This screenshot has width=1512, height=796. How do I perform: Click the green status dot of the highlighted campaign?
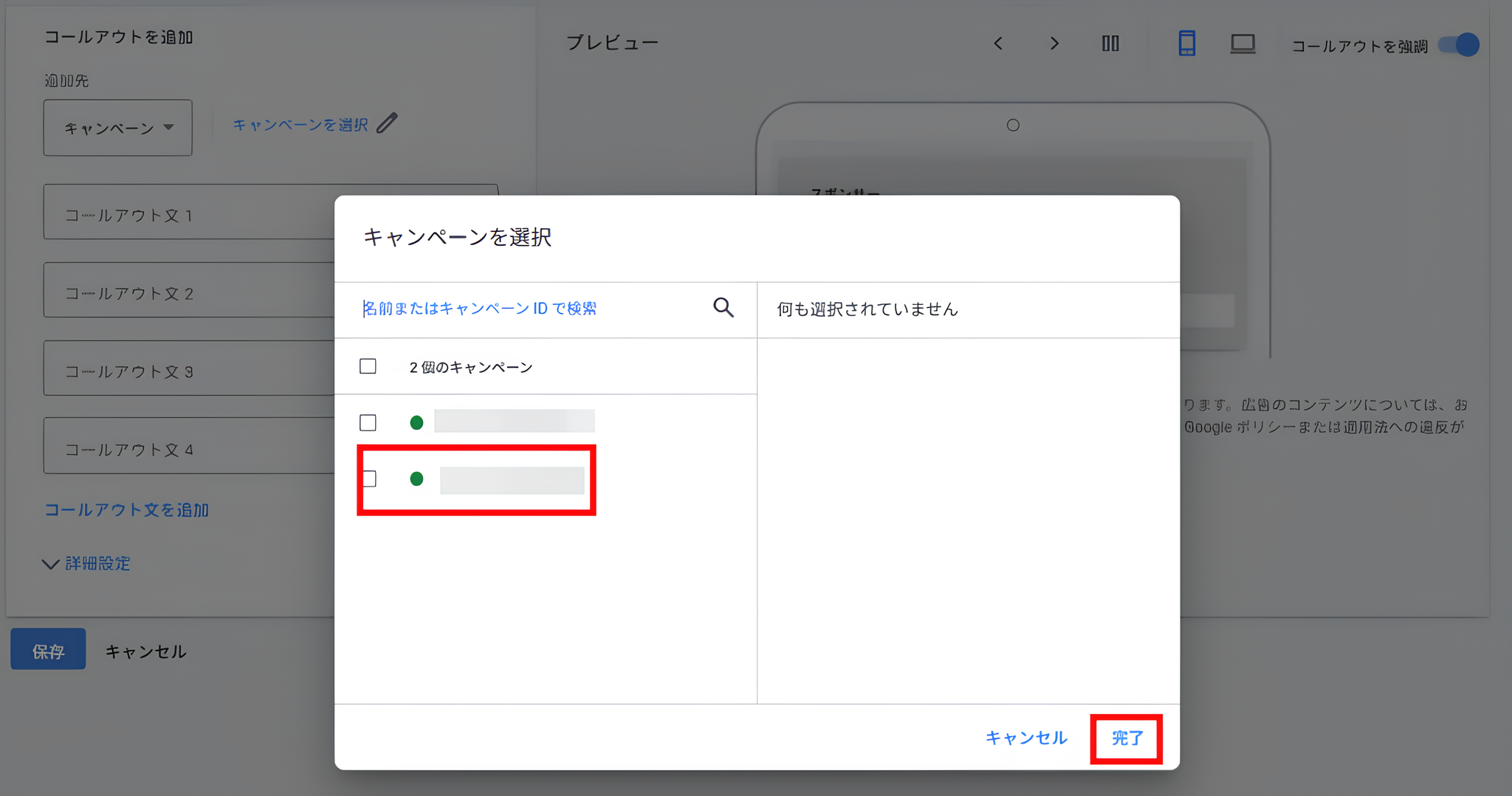[418, 479]
